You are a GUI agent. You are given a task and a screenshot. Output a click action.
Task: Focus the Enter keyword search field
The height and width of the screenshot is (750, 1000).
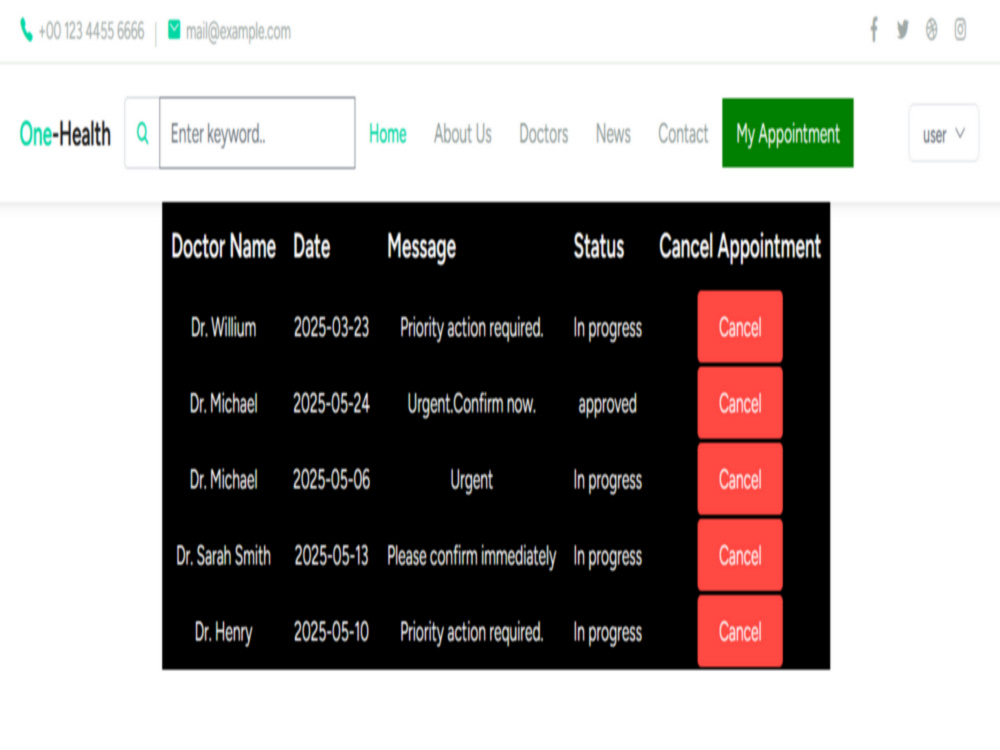click(257, 133)
